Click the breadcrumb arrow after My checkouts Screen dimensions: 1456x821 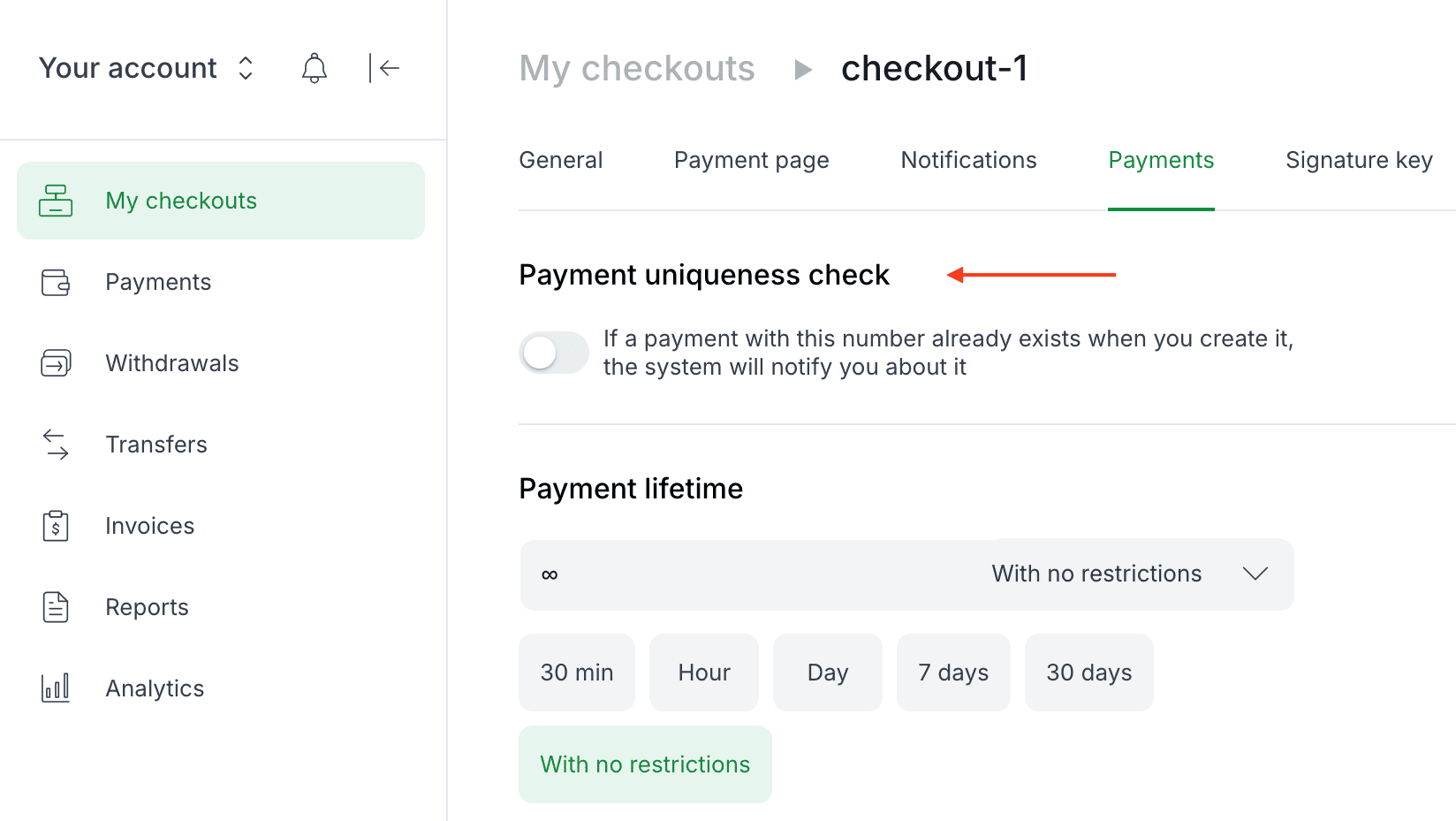point(802,70)
